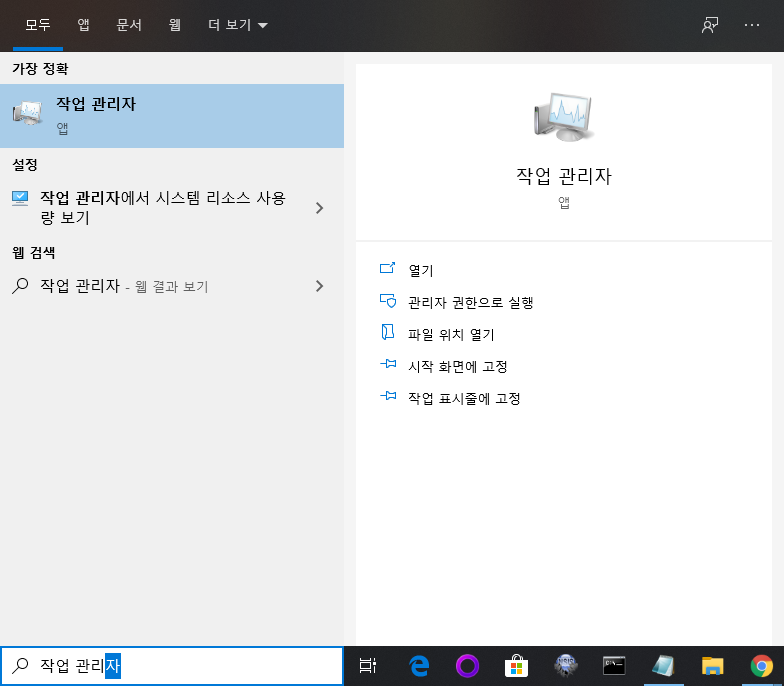The height and width of the screenshot is (686, 784).
Task: Open the three-dot options menu
Action: 752,24
